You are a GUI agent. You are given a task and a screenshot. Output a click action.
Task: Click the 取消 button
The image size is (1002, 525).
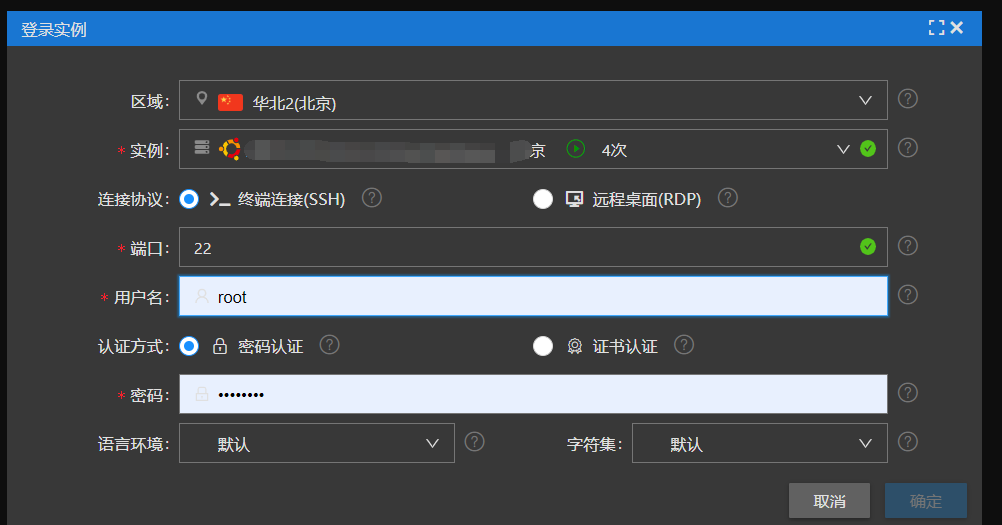(829, 501)
